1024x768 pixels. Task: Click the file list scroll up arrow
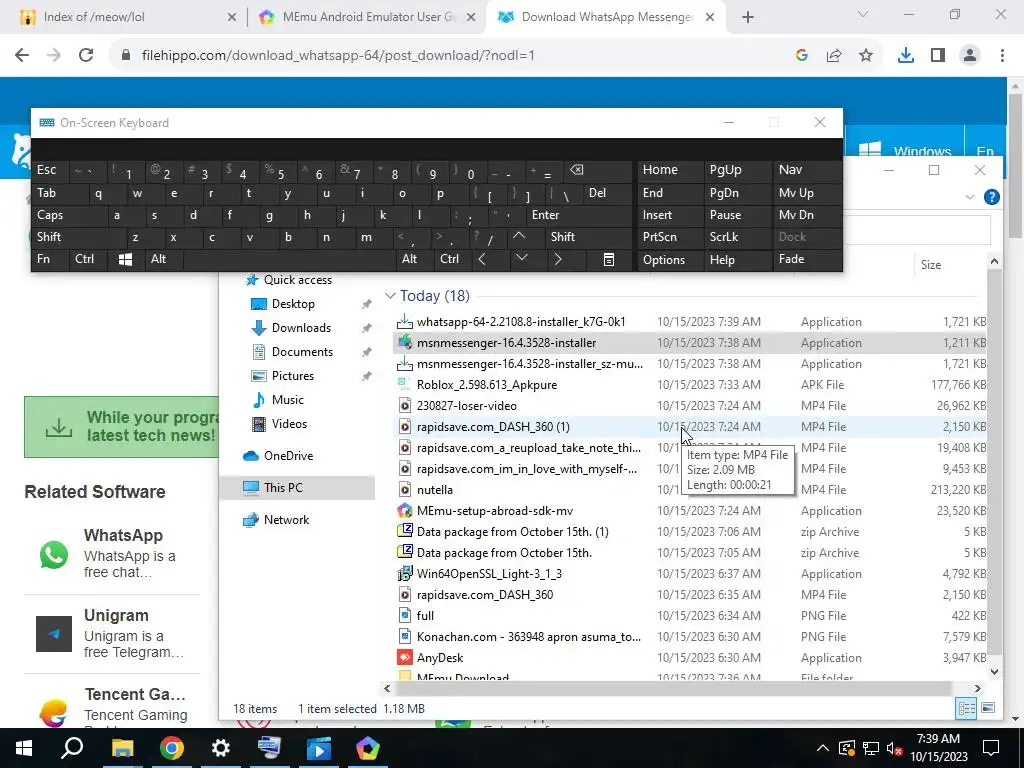coord(994,261)
